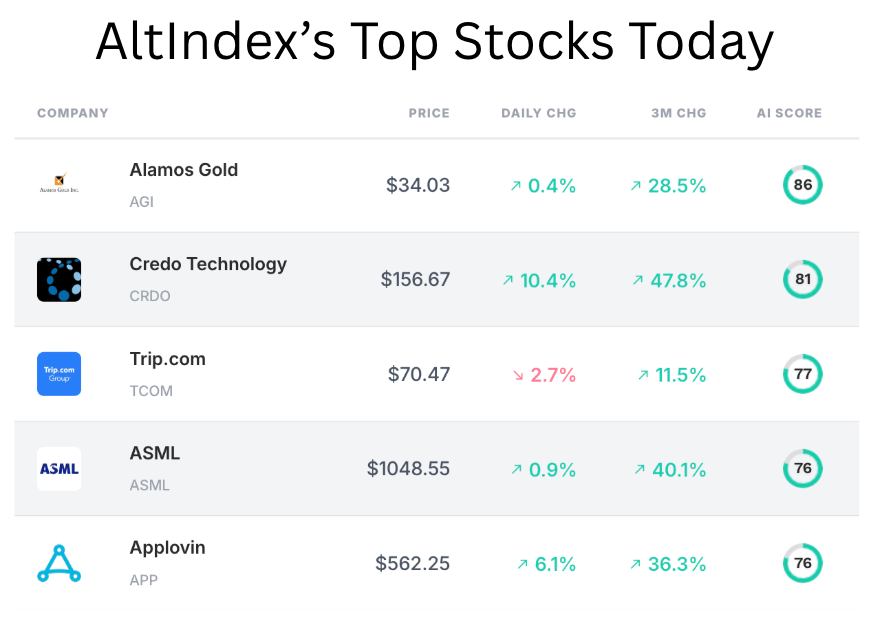Open the Applovin triangle logo
The width and height of the screenshot is (872, 620).
[x=59, y=563]
